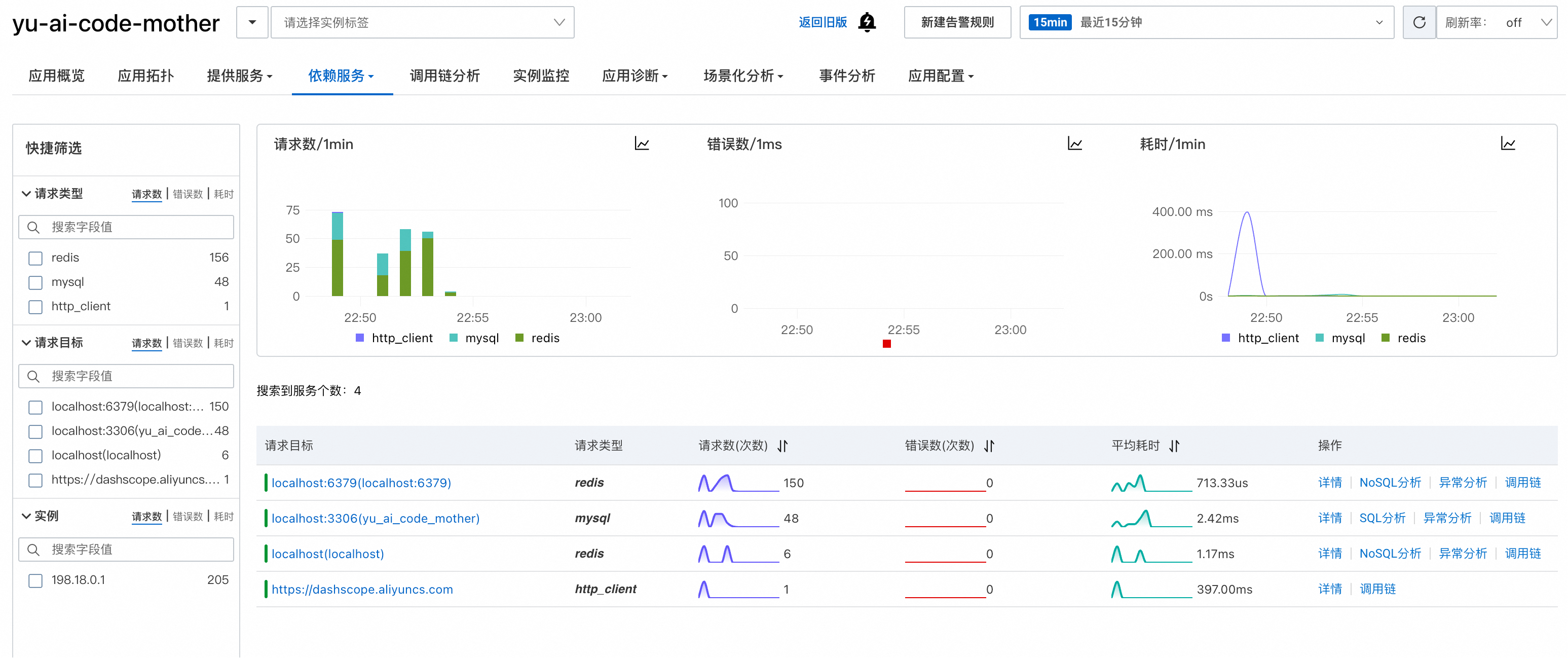The image size is (1568, 658).
Task: Open the 请选择实例标签 dropdown
Action: tap(422, 22)
